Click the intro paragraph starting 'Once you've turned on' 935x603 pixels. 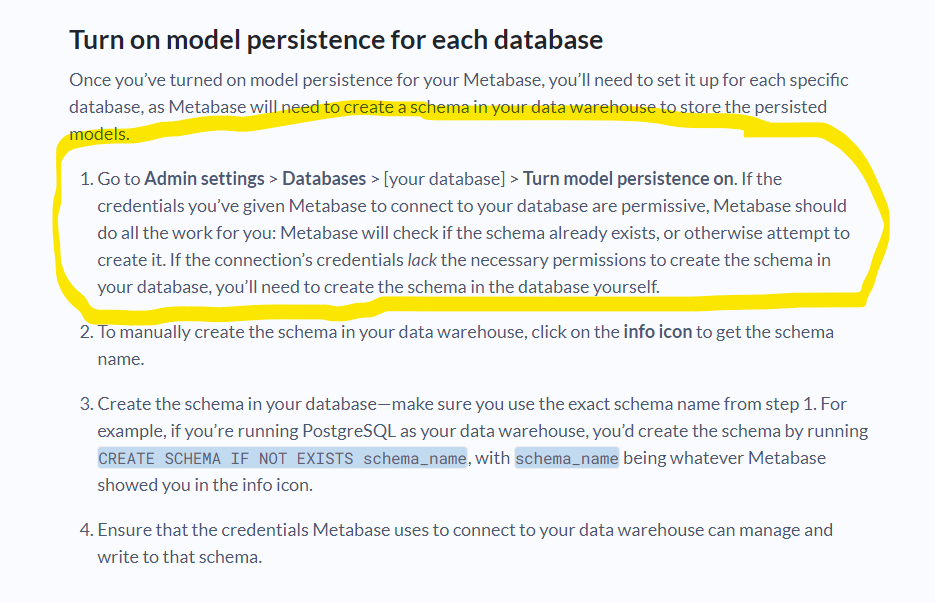pyautogui.click(x=459, y=107)
